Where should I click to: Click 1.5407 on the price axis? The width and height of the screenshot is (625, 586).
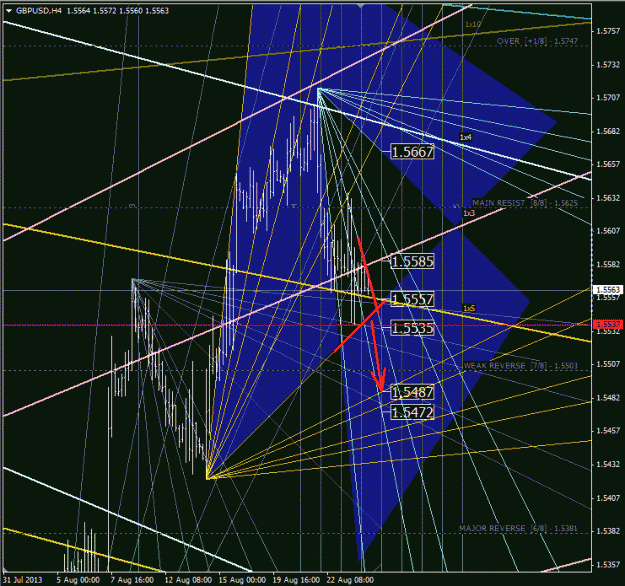coord(608,498)
